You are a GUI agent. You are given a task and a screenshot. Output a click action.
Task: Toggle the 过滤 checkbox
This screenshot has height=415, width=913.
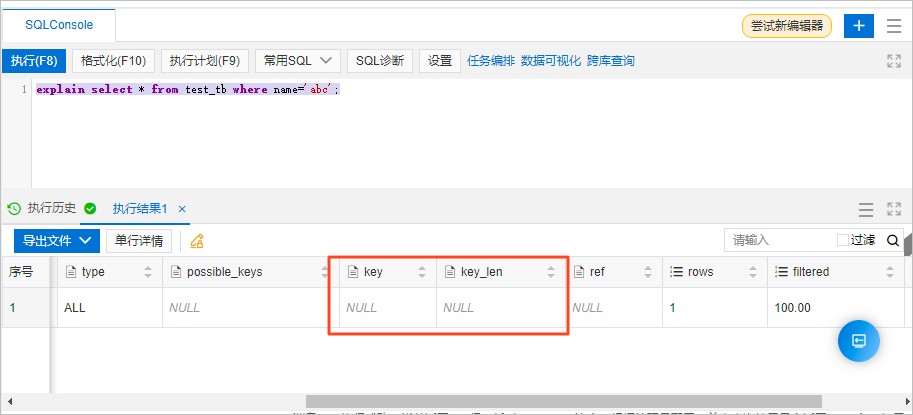[842, 240]
